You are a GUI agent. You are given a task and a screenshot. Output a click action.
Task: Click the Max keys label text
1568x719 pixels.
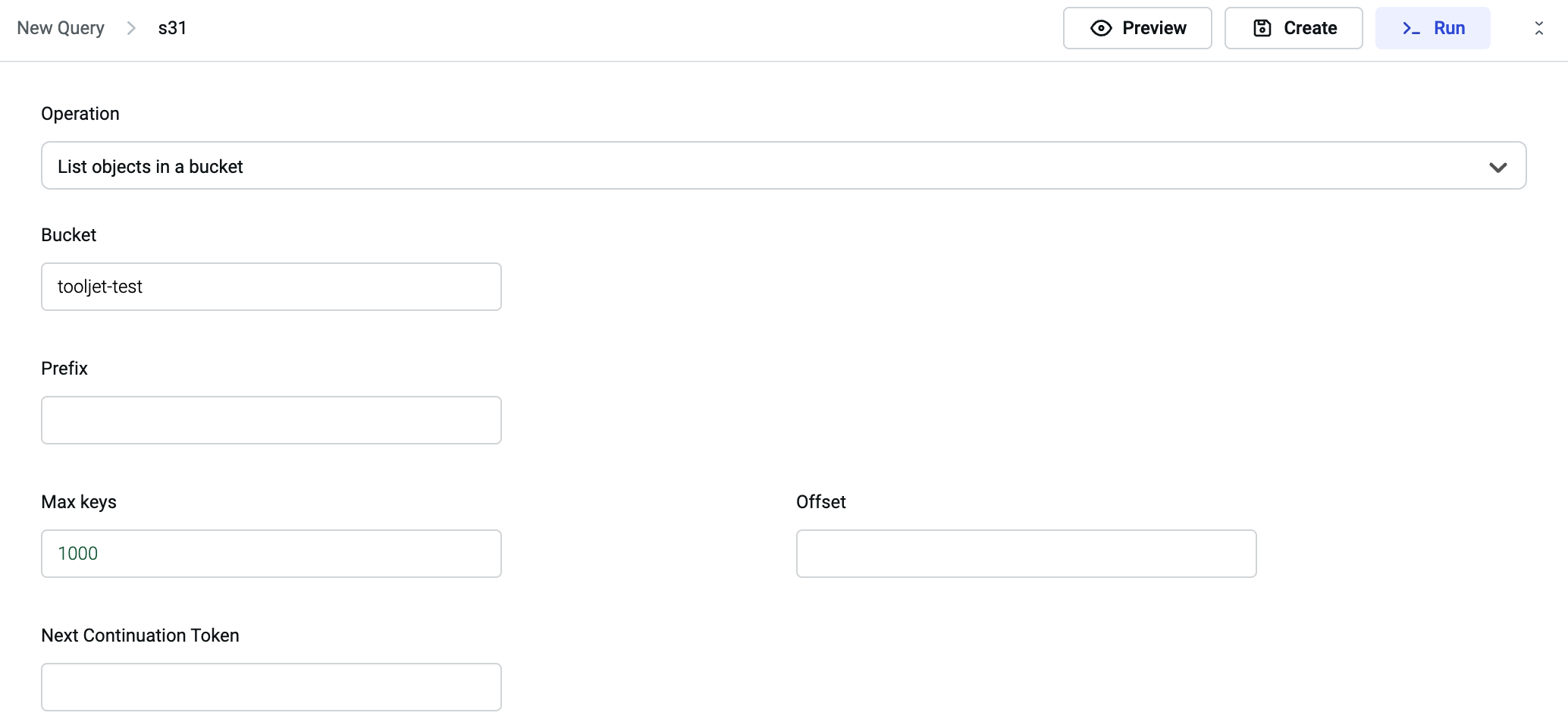click(x=79, y=502)
